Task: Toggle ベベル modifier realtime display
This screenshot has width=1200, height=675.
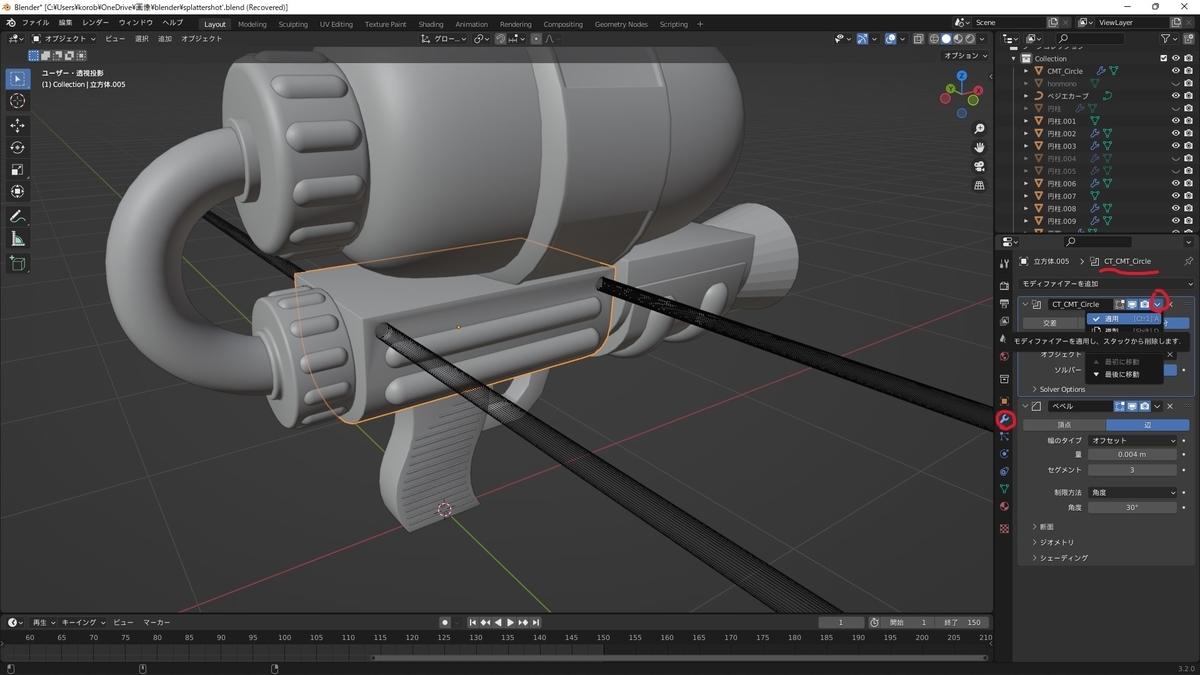Action: click(1132, 406)
